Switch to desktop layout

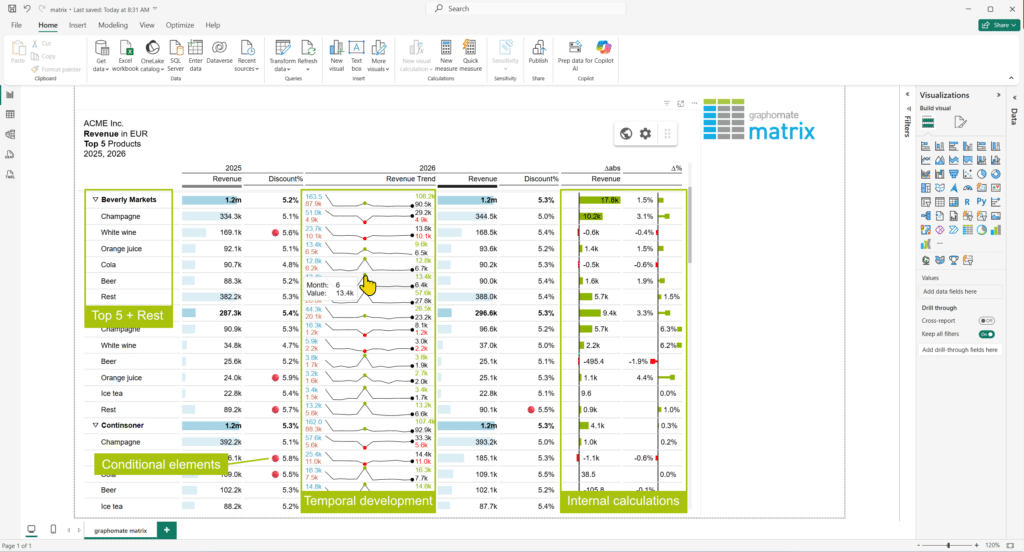point(31,529)
